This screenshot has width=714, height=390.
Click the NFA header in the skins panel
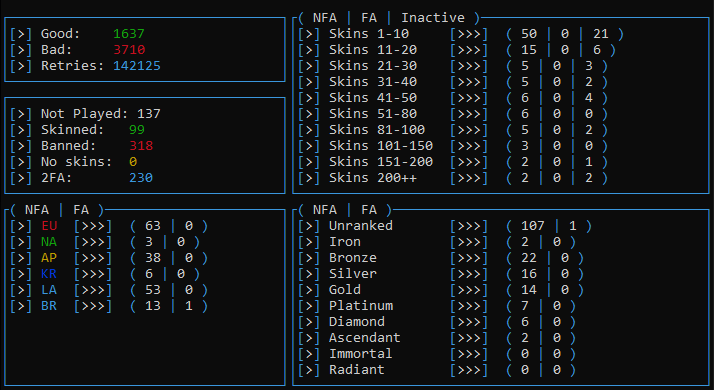(x=325, y=18)
